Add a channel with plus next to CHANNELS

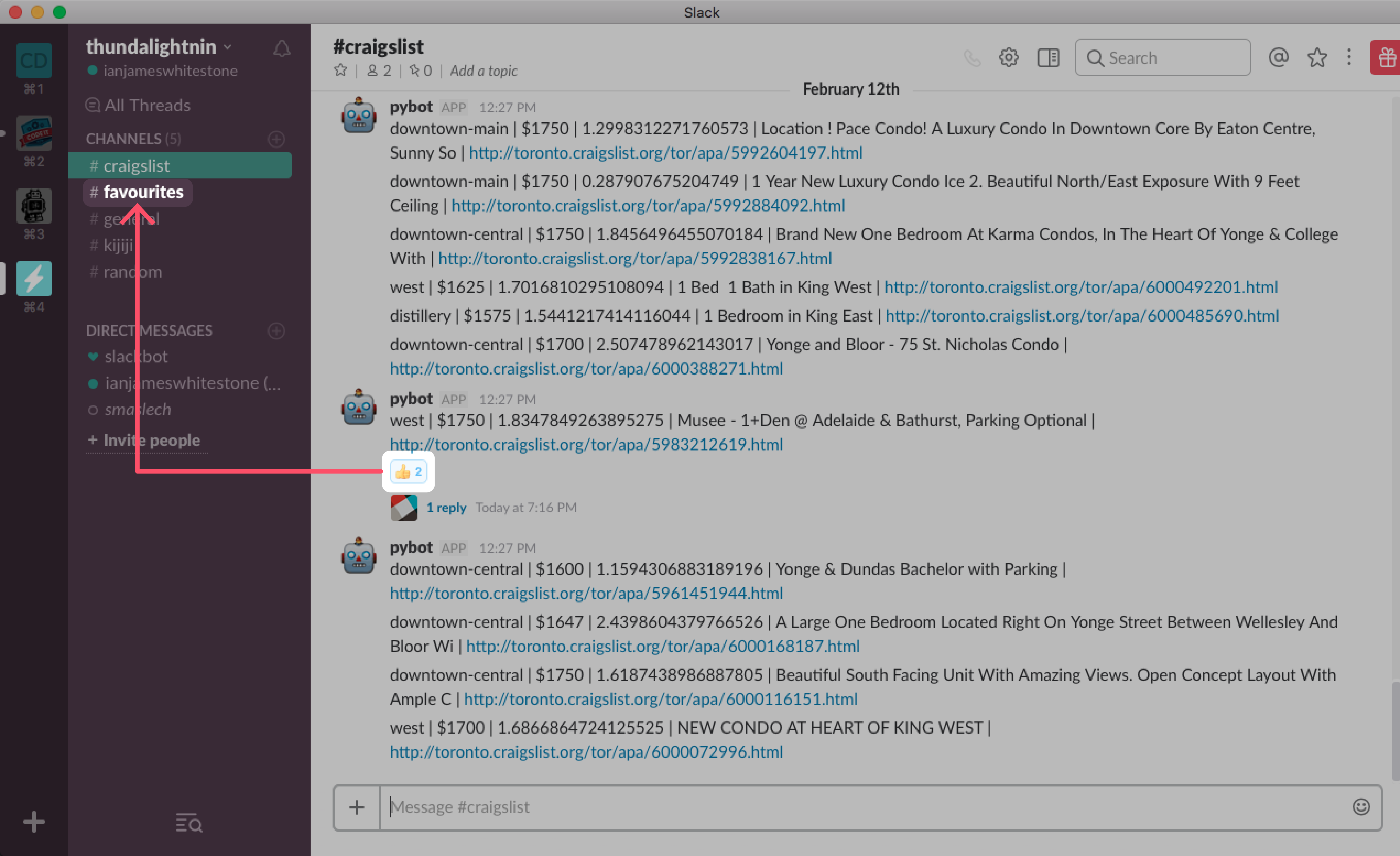tap(276, 139)
